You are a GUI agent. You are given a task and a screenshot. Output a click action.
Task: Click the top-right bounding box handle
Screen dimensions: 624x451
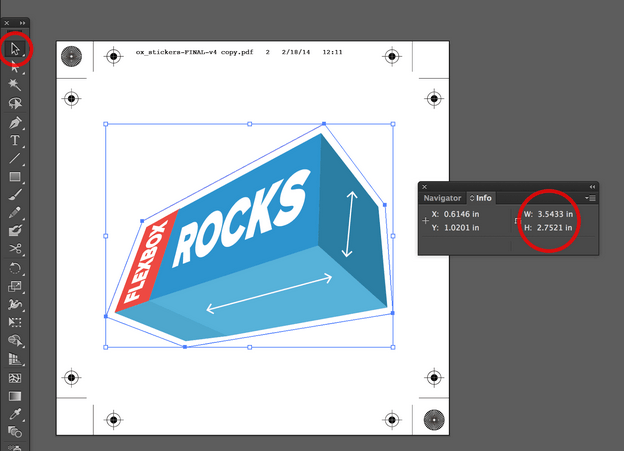393,124
